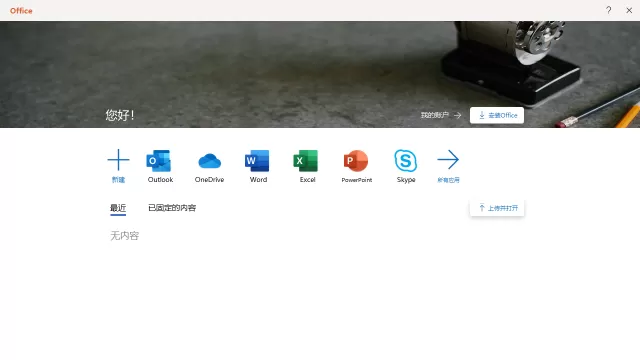Launch the Excel app icon

click(306, 161)
